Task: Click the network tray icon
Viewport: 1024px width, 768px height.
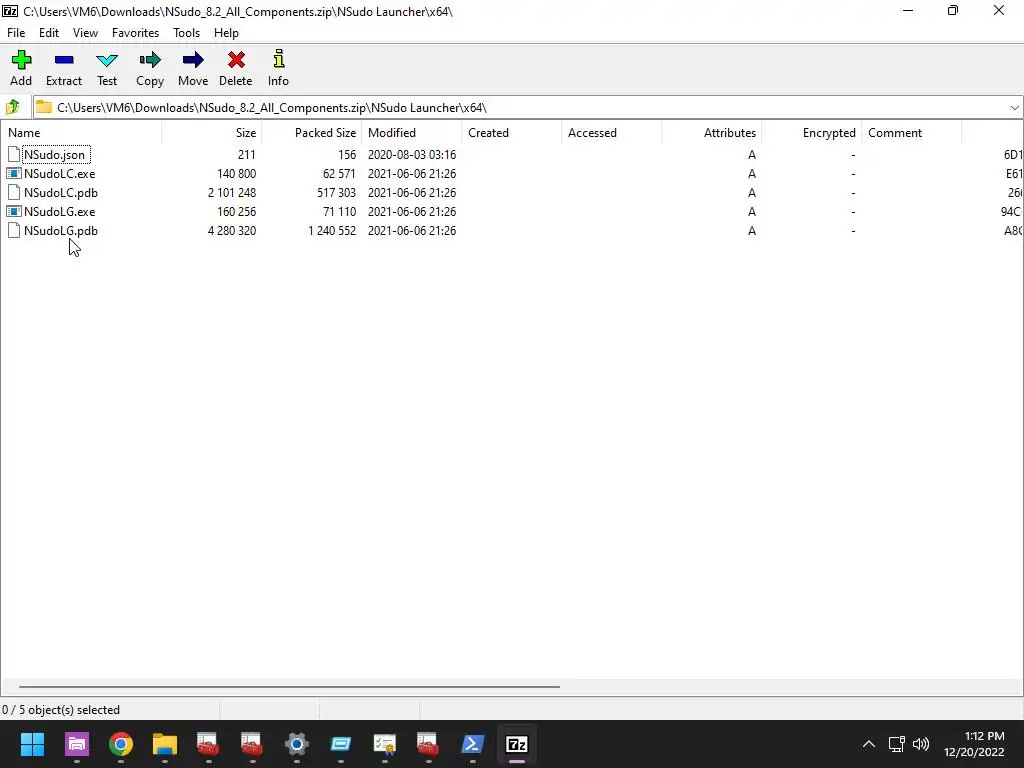Action: click(x=896, y=744)
